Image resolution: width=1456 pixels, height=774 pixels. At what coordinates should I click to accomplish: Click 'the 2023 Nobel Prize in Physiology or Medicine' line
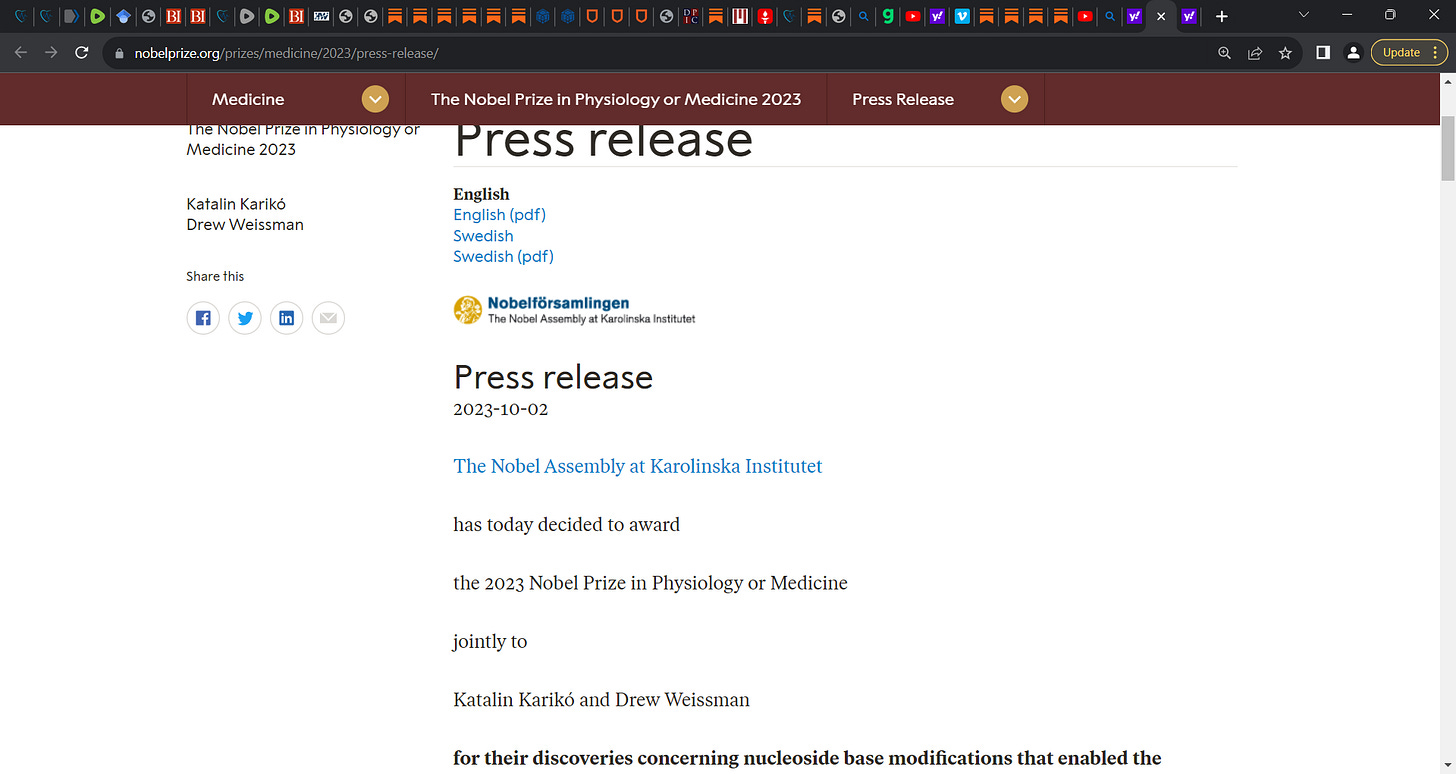pyautogui.click(x=650, y=583)
